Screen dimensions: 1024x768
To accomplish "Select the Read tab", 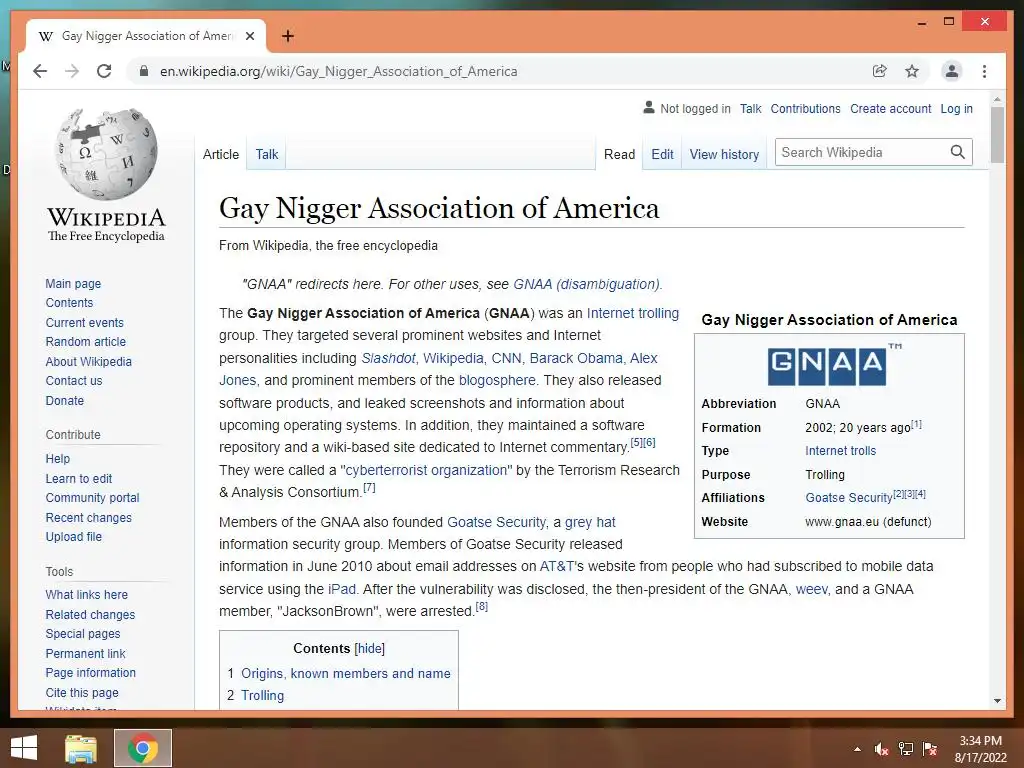I will click(x=619, y=154).
